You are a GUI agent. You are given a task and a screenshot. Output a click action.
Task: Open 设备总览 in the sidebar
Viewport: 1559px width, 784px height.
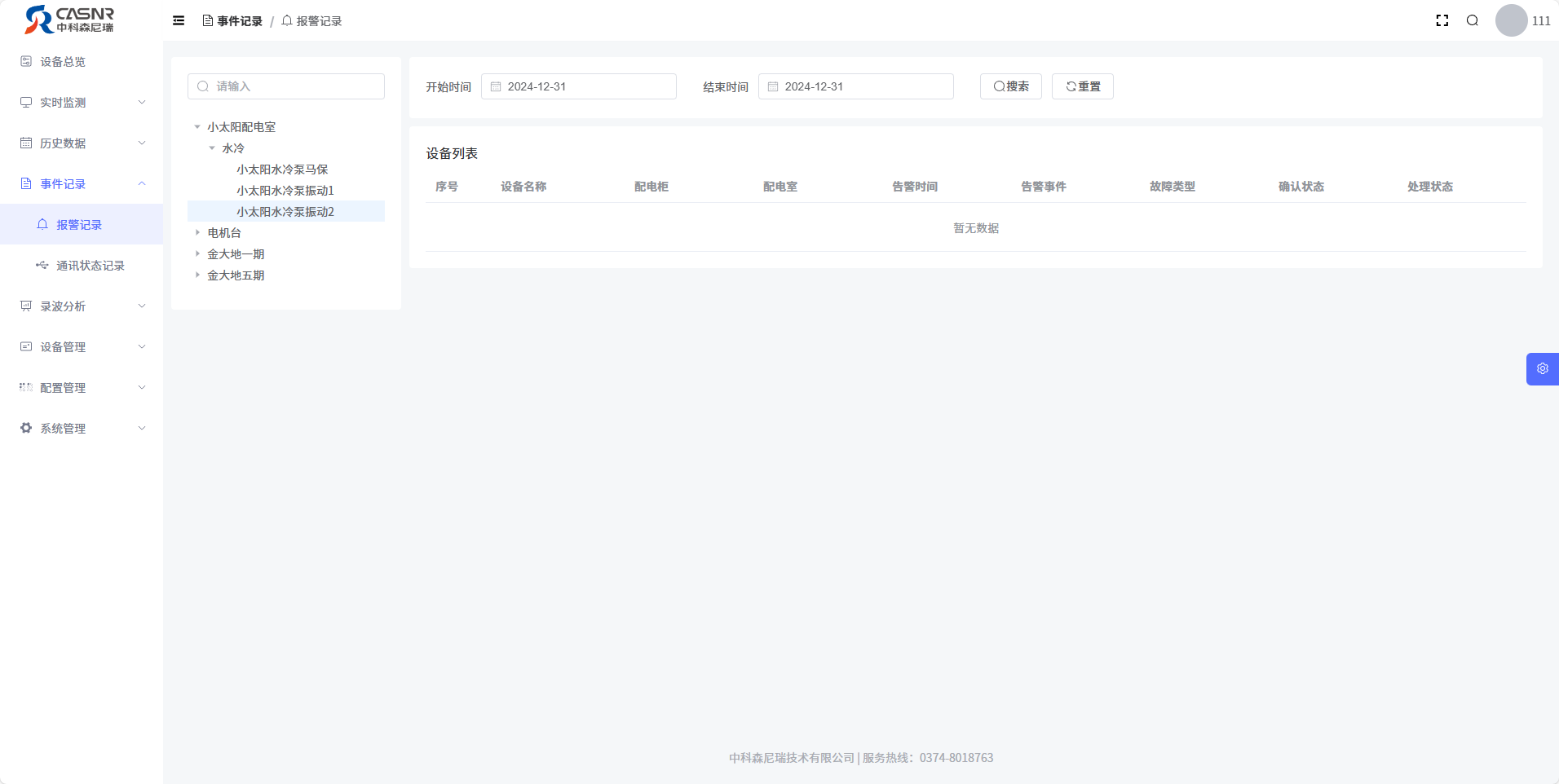click(x=82, y=61)
